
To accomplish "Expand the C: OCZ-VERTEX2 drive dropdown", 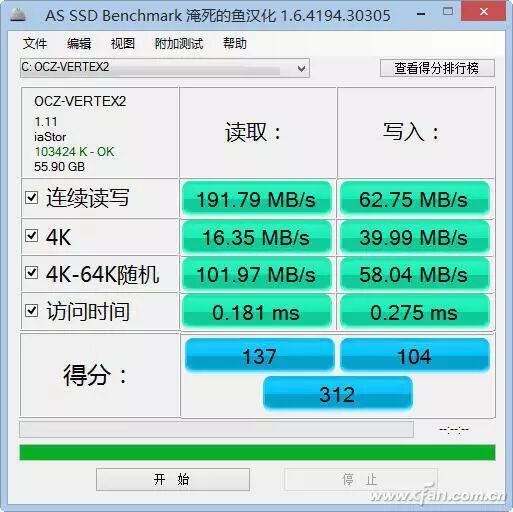I will (165, 68).
